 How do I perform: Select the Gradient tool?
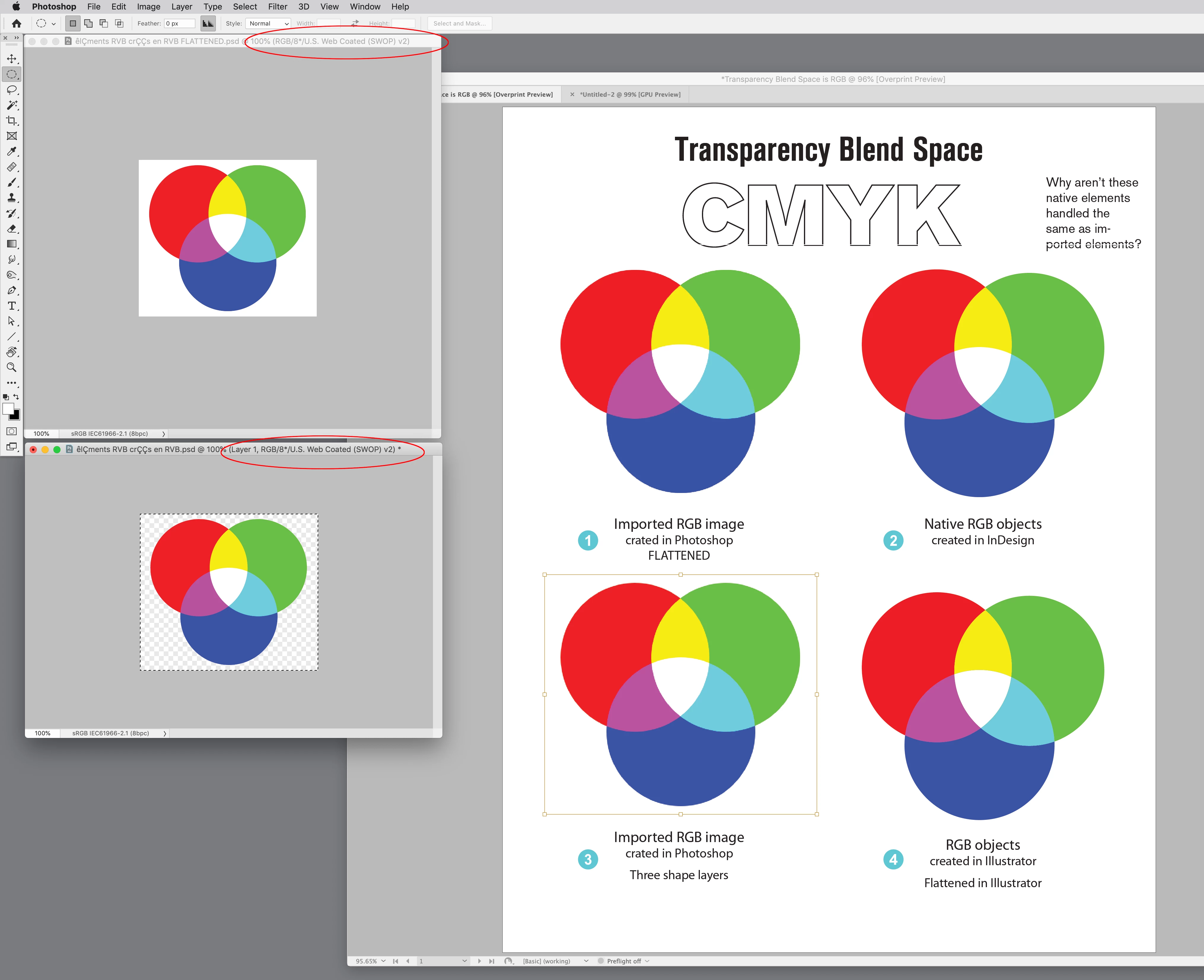point(11,244)
